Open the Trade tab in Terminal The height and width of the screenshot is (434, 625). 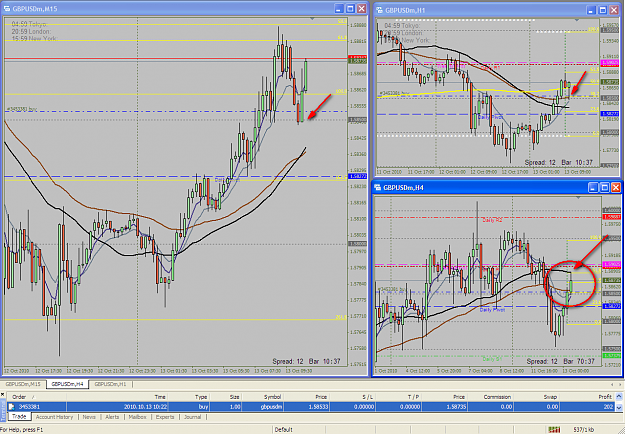pyautogui.click(x=19, y=416)
